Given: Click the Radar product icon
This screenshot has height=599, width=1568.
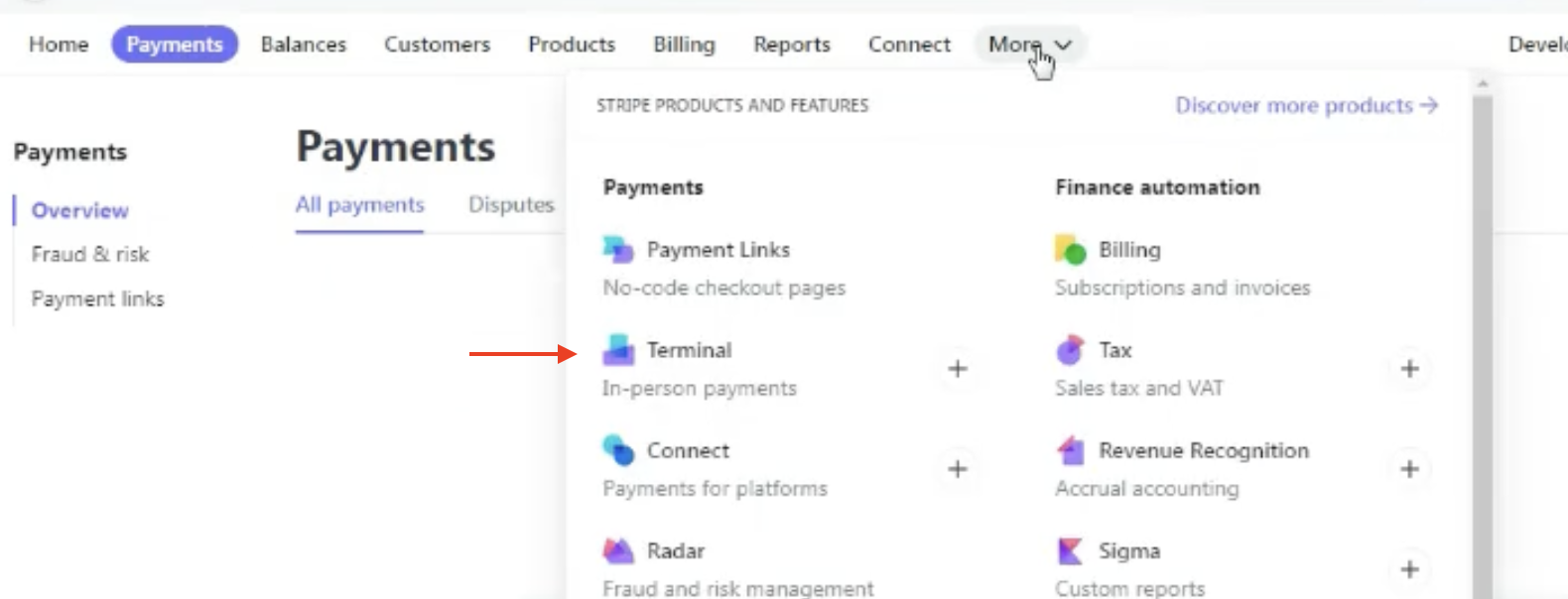Looking at the screenshot, I should coord(618,549).
